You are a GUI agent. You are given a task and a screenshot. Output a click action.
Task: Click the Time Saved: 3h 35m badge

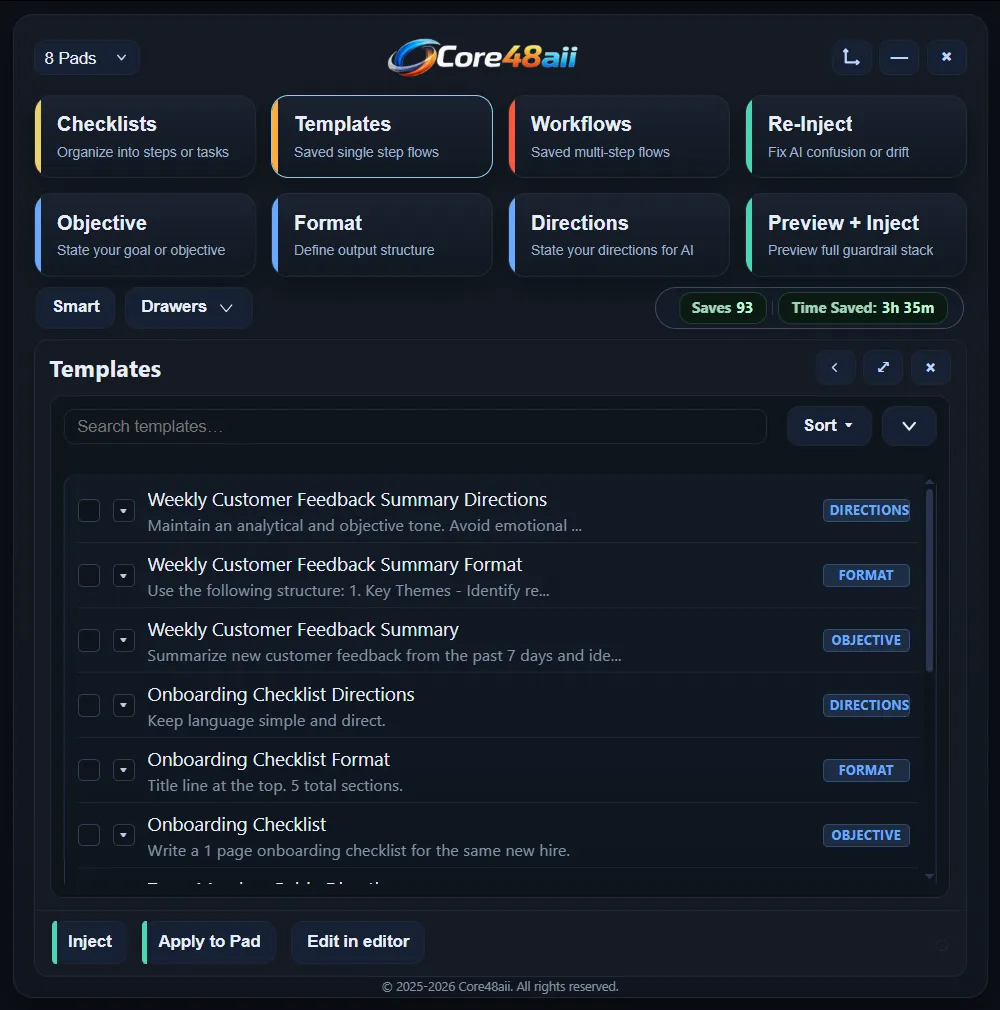(x=863, y=308)
